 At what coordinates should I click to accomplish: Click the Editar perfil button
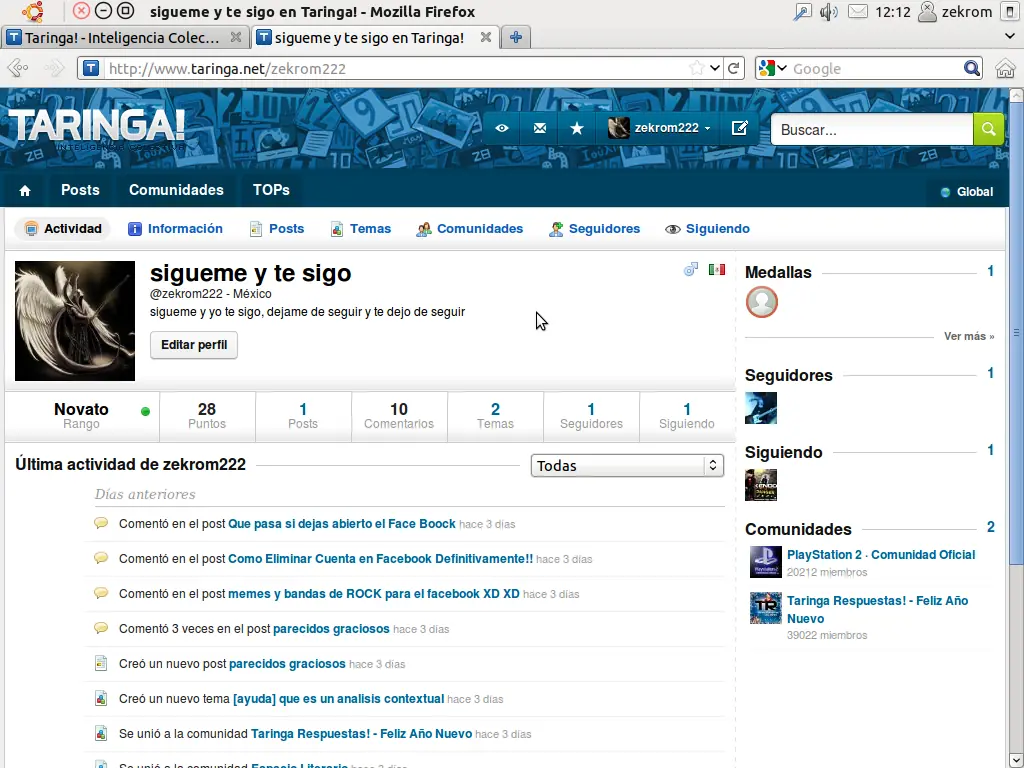194,345
